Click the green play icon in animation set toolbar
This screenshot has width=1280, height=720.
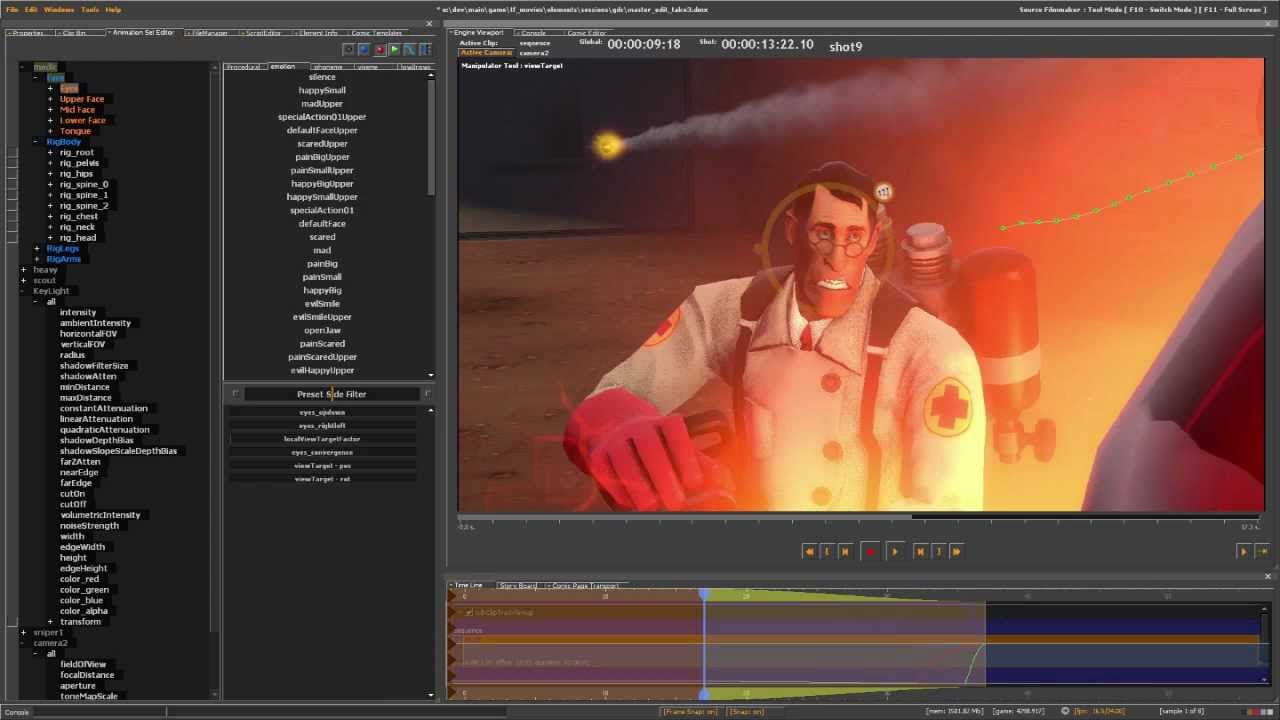[394, 49]
